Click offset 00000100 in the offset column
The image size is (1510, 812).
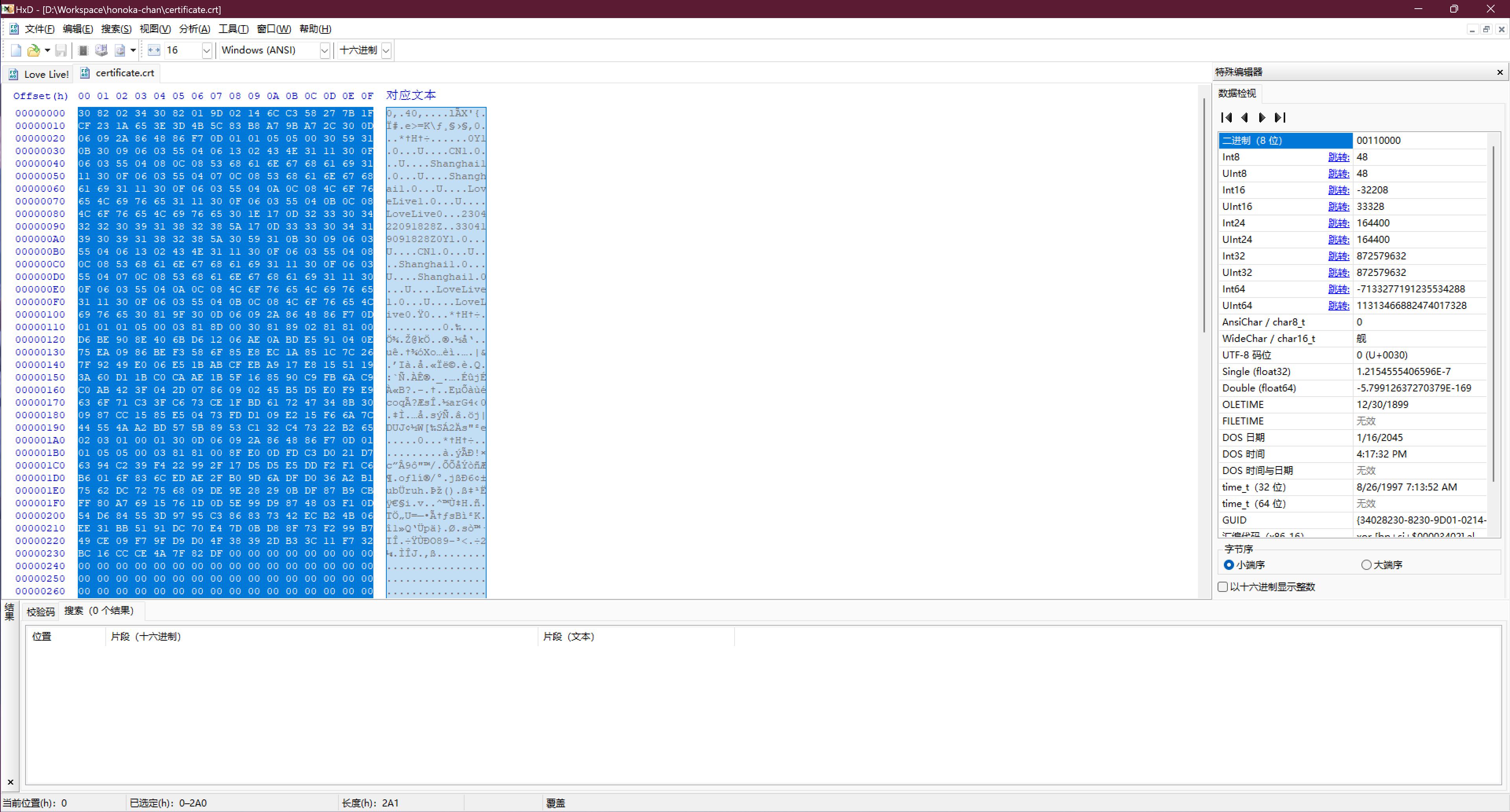tap(40, 315)
